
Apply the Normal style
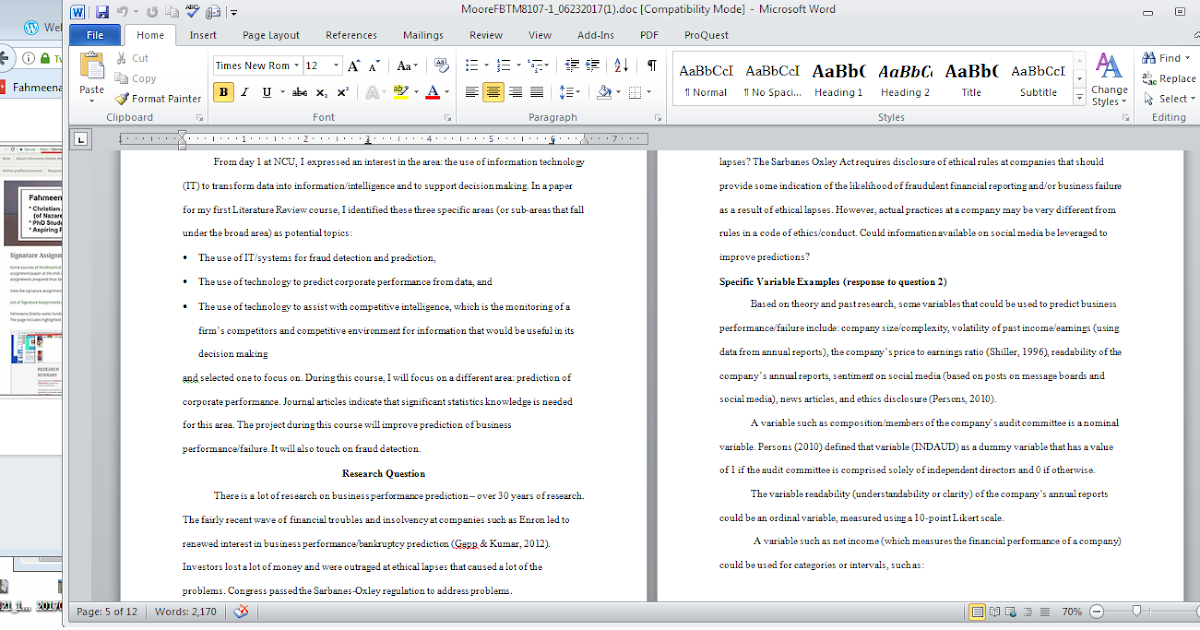706,80
